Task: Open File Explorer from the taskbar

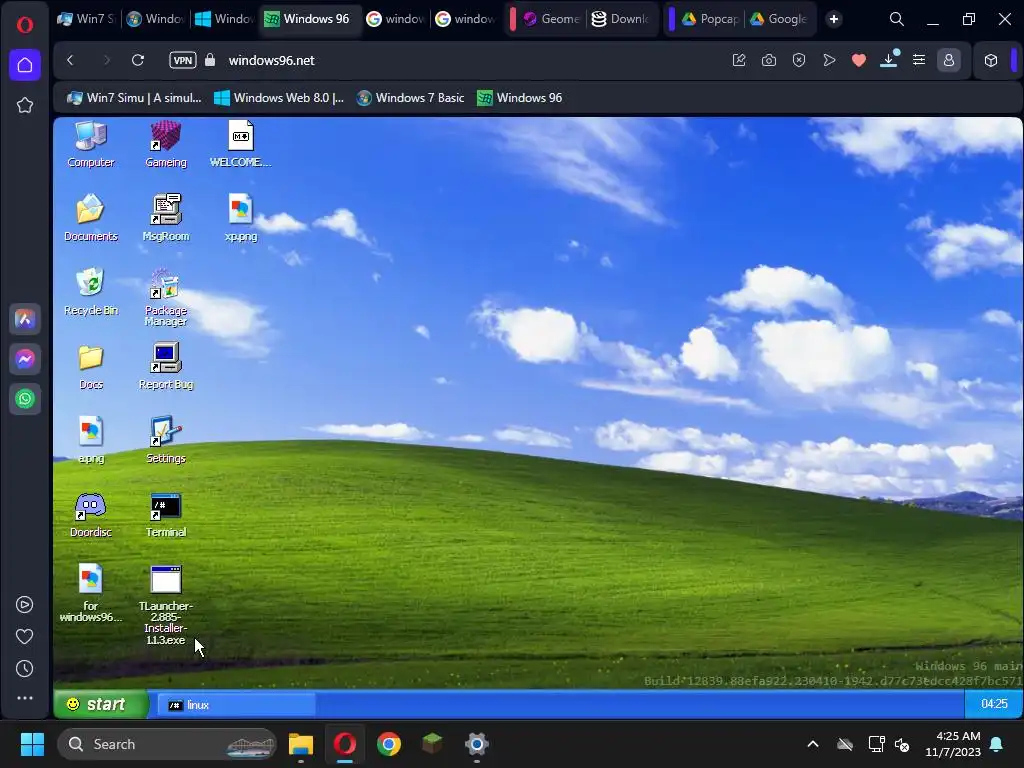Action: pyautogui.click(x=301, y=744)
